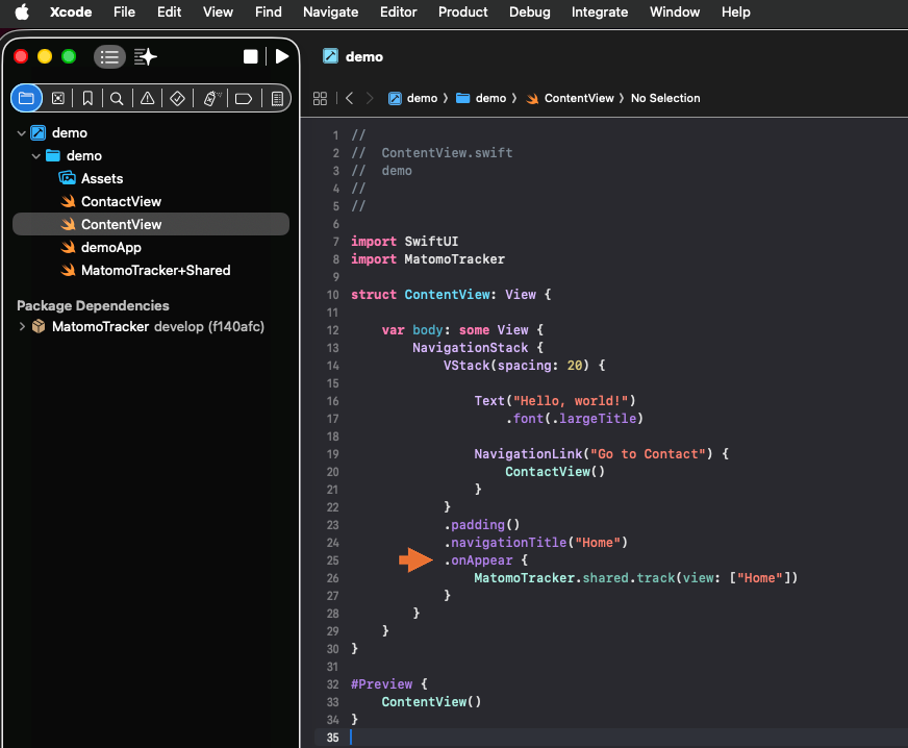908x748 pixels.
Task: Stop the running app
Action: coord(250,57)
